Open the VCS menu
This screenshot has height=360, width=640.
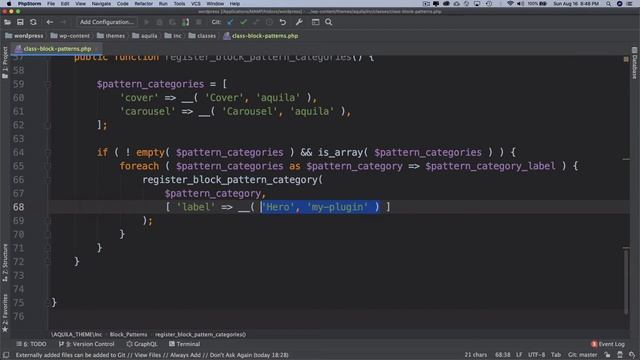[196, 4]
